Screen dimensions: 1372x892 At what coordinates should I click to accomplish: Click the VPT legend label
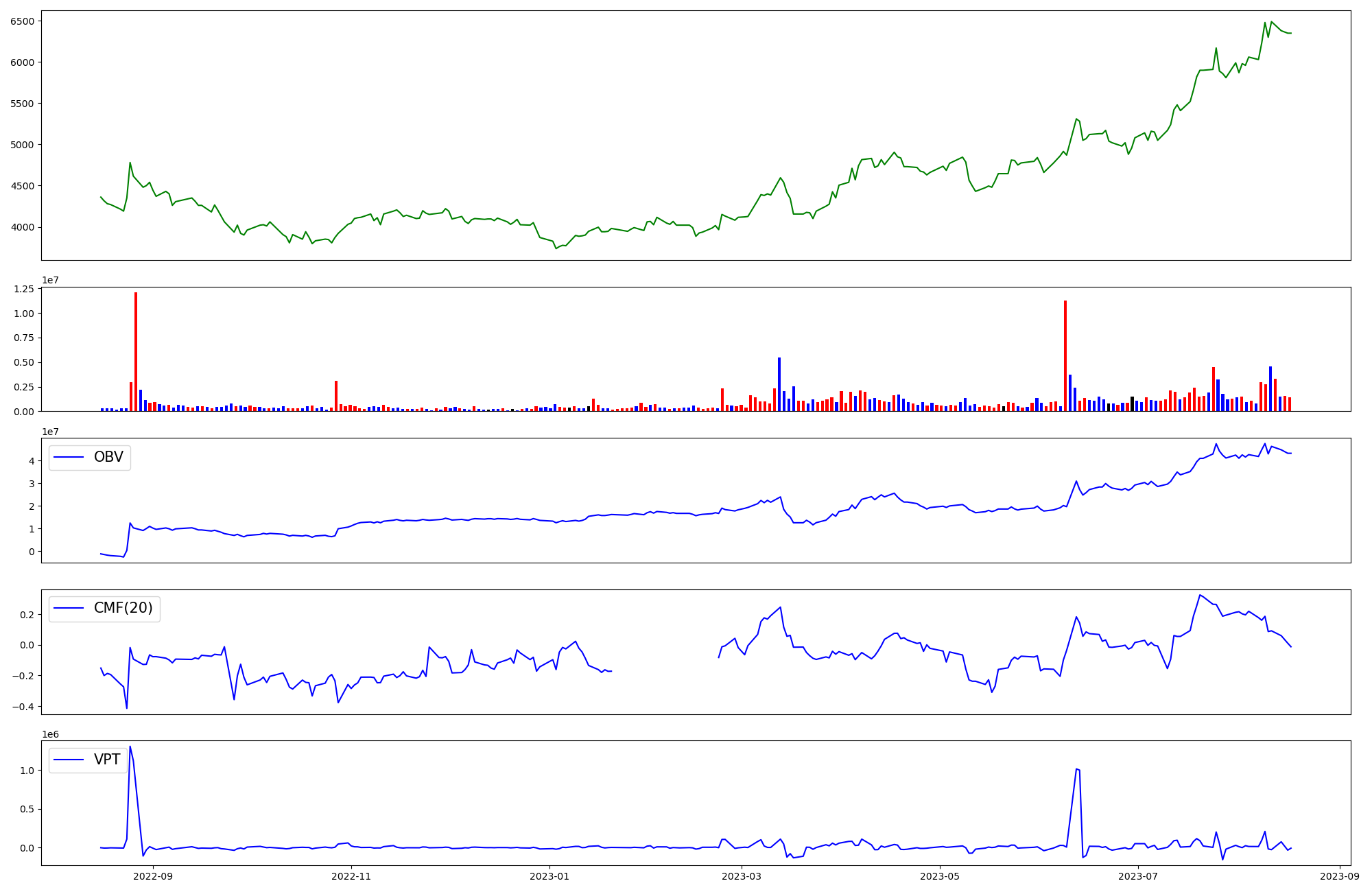click(x=107, y=759)
